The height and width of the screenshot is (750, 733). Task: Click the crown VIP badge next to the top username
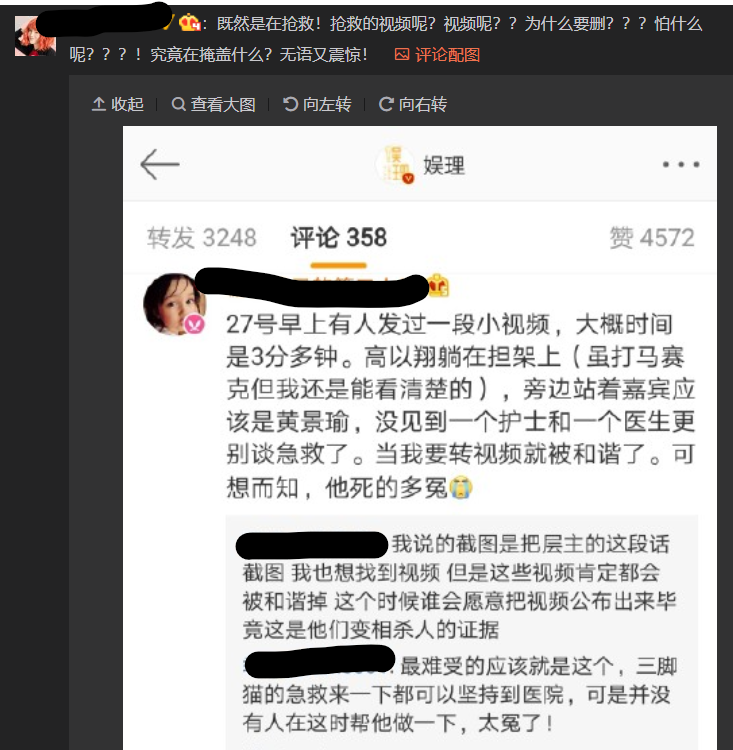pos(189,22)
